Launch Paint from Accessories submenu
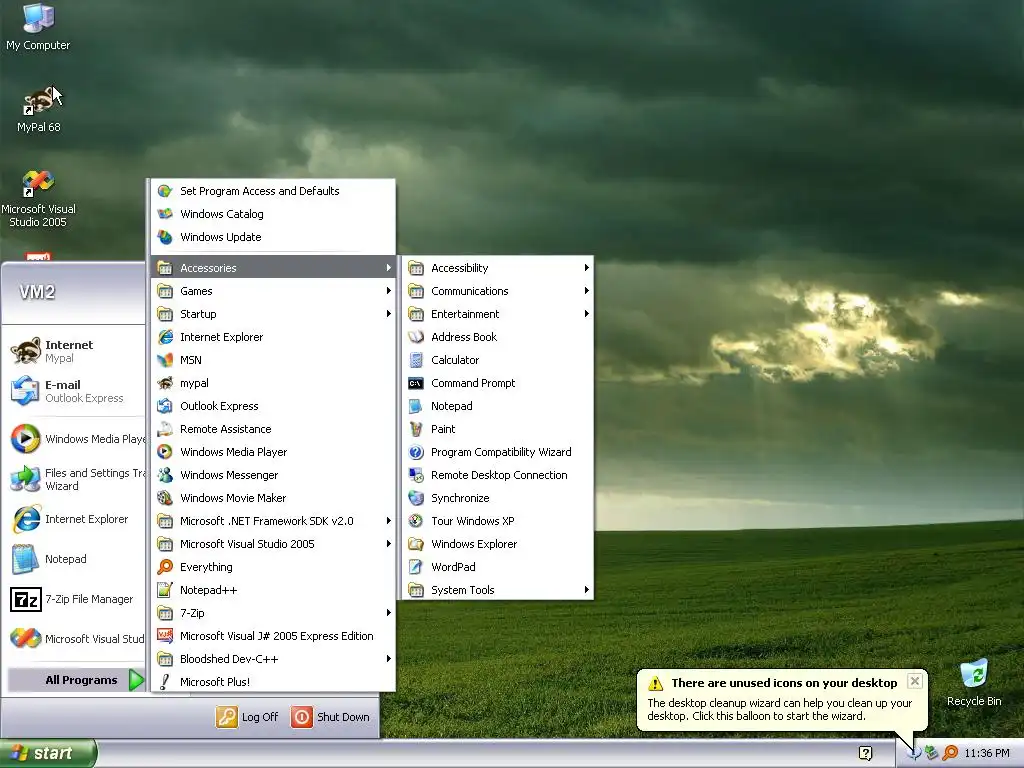This screenshot has width=1024, height=768. 498,429
